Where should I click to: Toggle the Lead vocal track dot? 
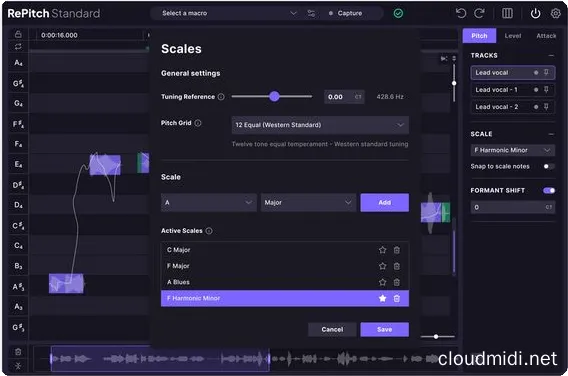[x=536, y=72]
